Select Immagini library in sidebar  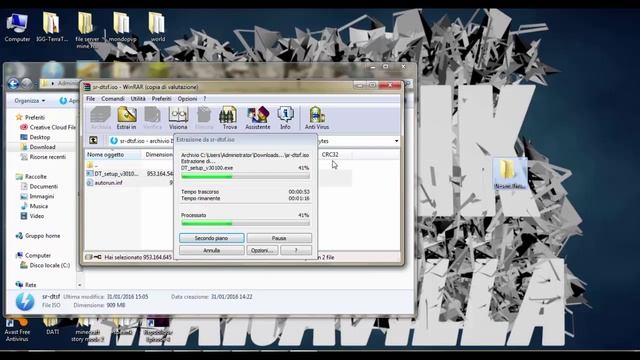click(x=38, y=196)
